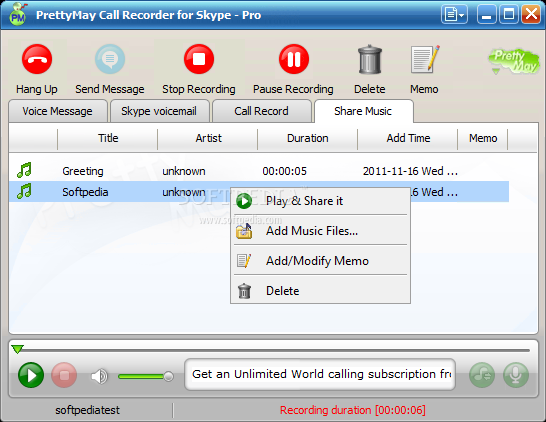Viewport: 546px width, 422px height.
Task: Click the Recording duration status text
Action: click(x=353, y=410)
